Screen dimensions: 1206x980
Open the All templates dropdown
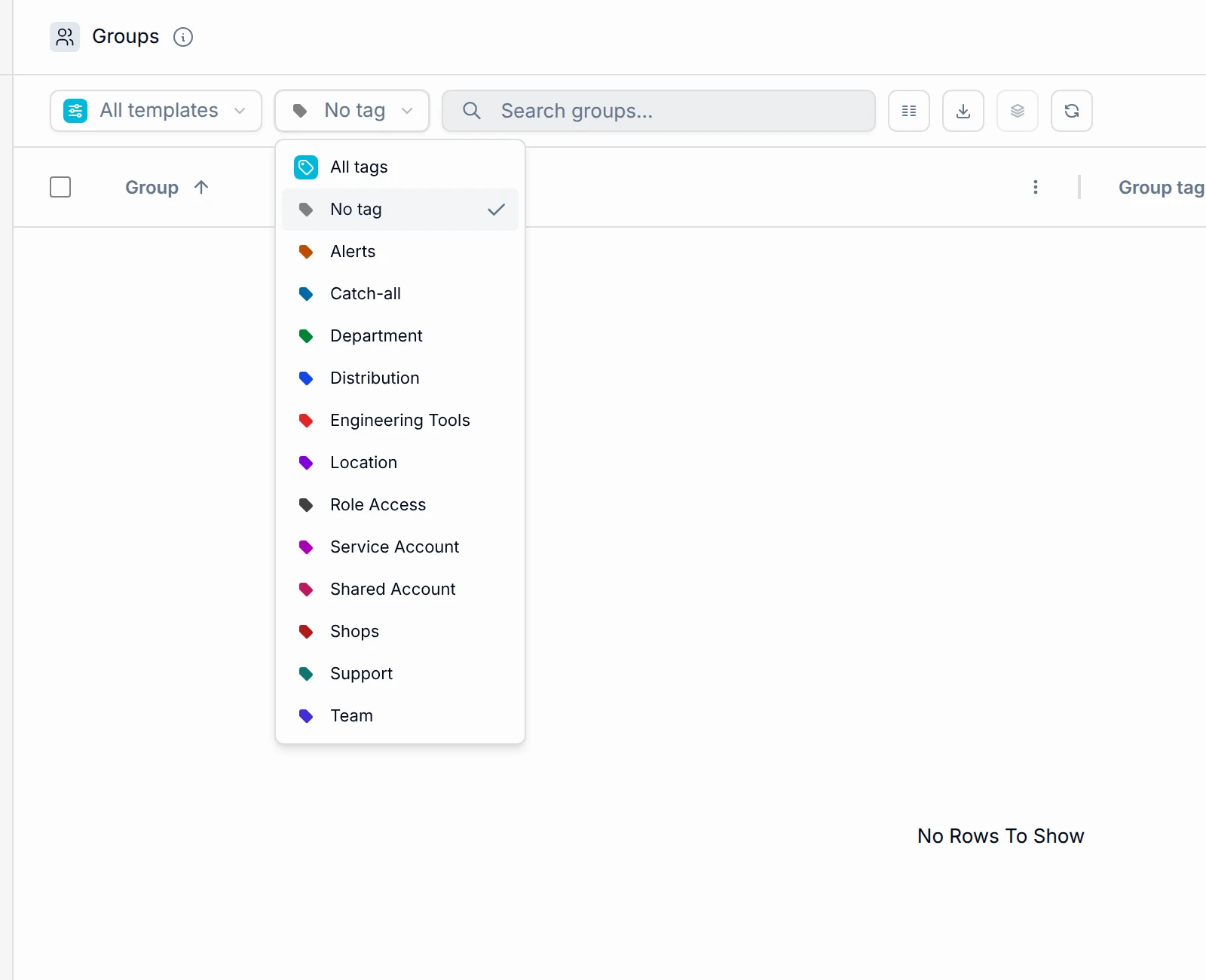pyautogui.click(x=156, y=111)
